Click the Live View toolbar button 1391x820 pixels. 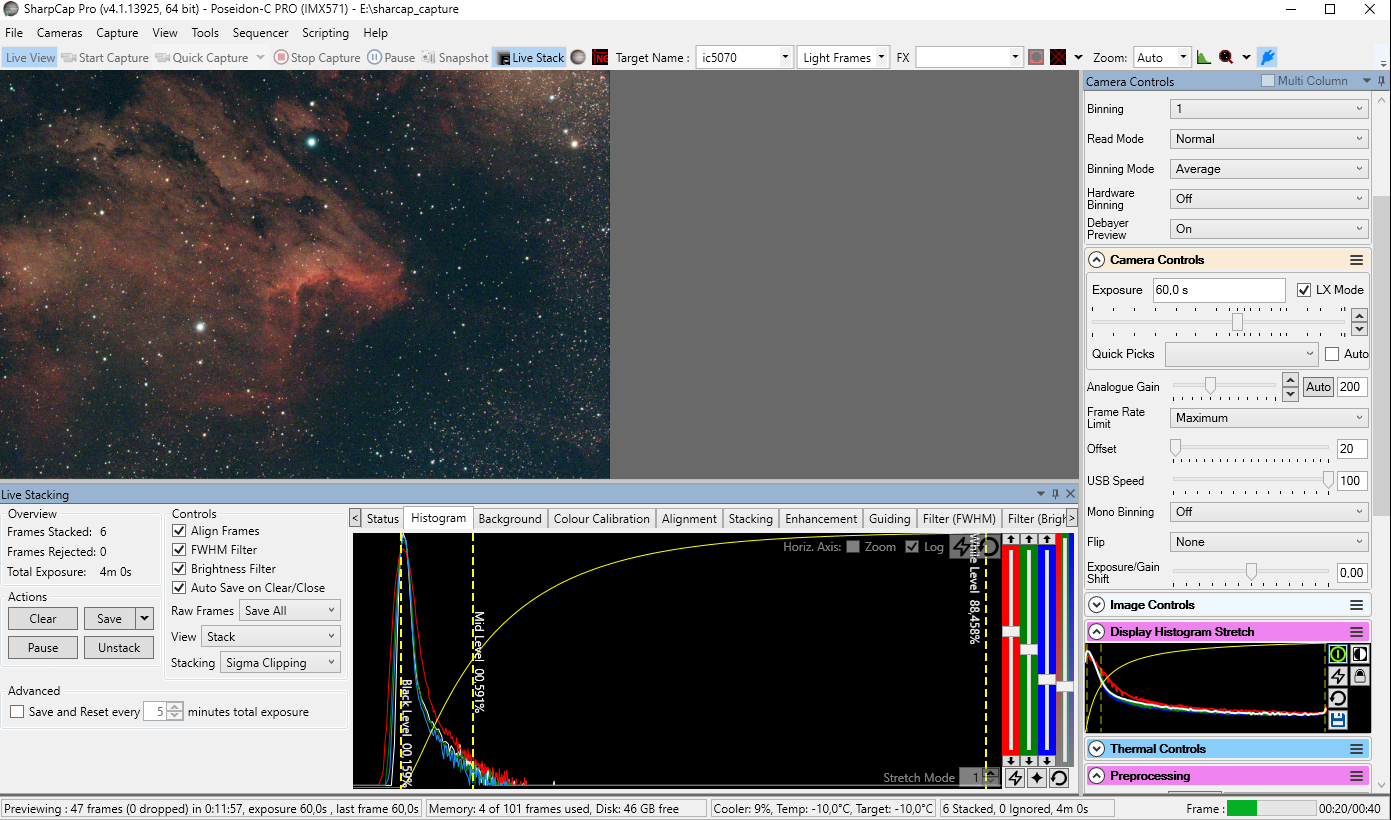click(30, 58)
